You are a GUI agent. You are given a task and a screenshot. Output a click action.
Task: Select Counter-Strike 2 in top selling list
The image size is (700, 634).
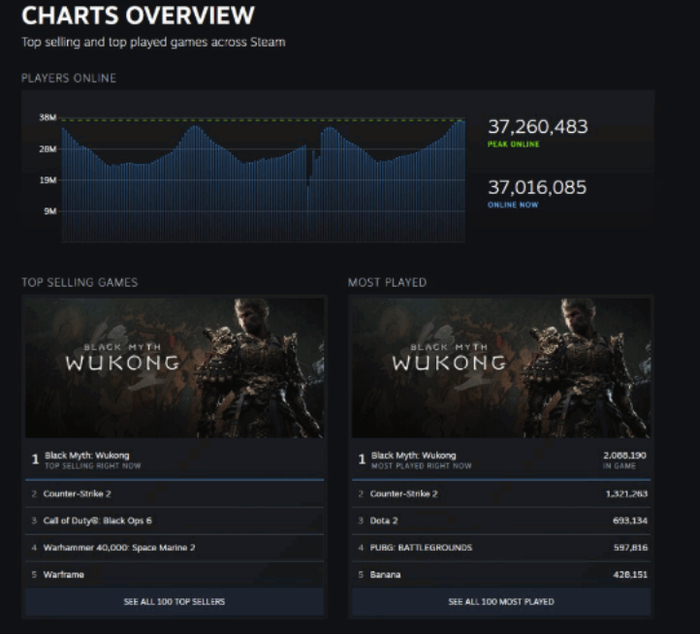pyautogui.click(x=174, y=494)
